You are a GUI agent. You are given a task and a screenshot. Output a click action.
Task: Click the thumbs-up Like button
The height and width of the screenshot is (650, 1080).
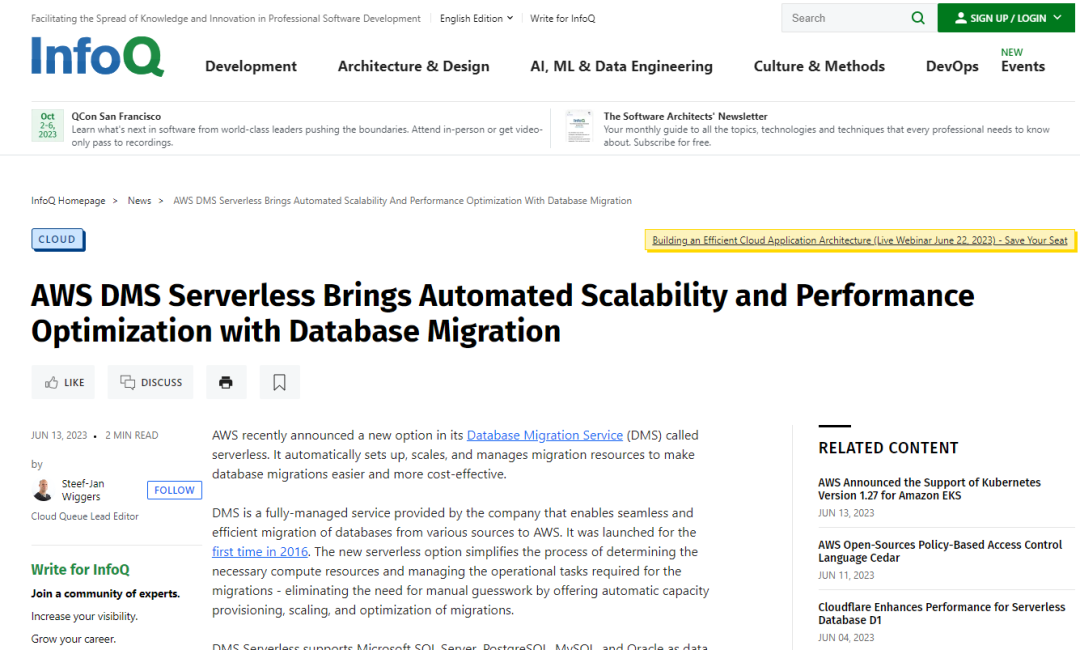pos(63,382)
